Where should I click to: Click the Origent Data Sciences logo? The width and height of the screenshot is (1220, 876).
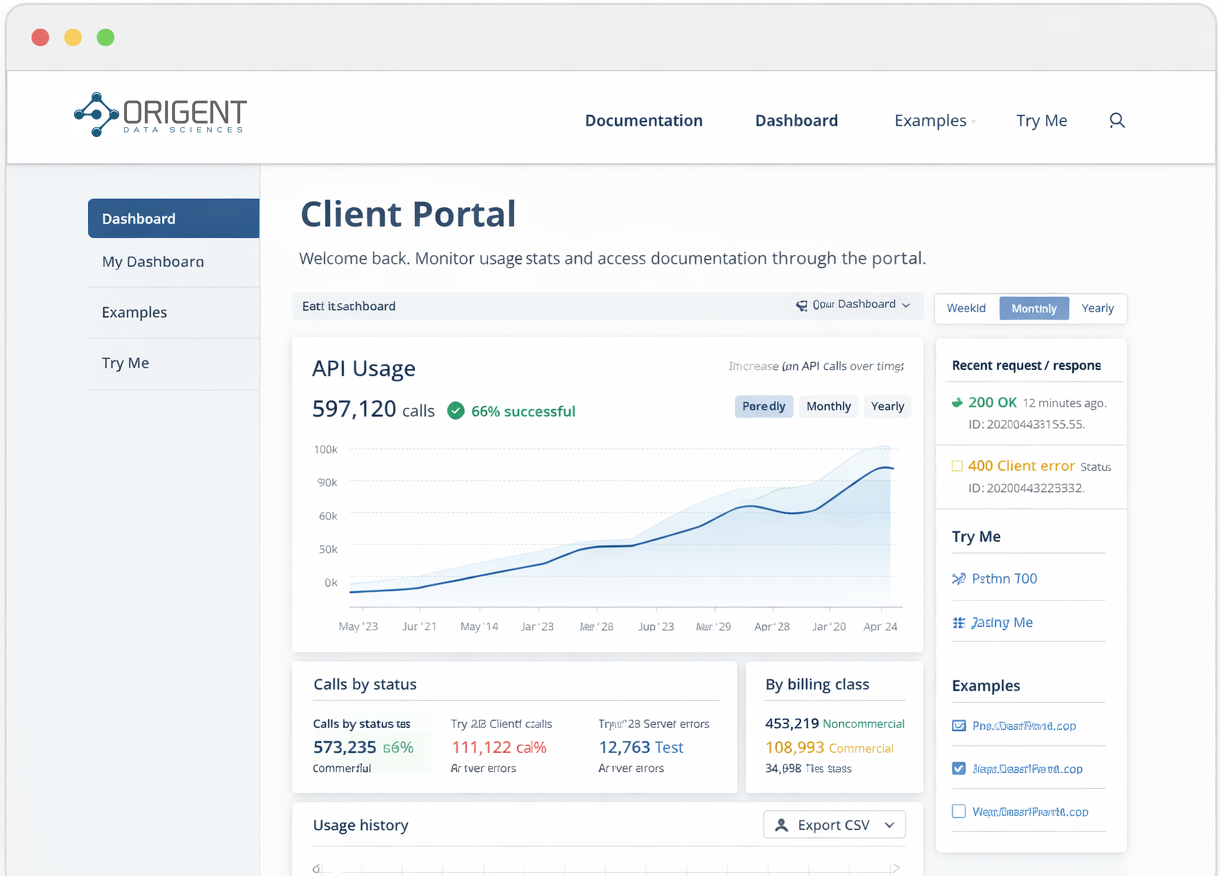[158, 114]
